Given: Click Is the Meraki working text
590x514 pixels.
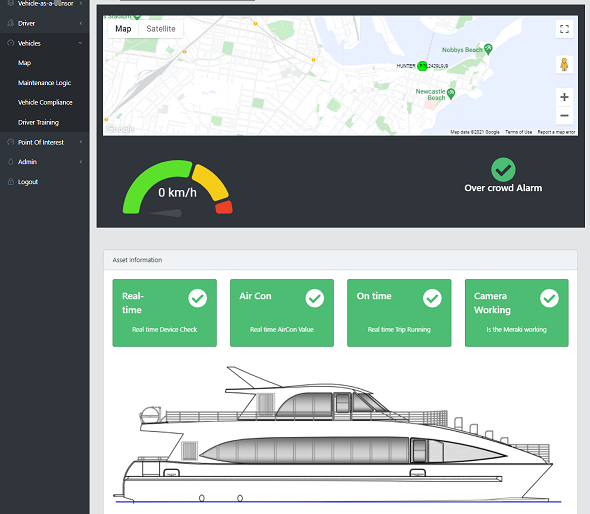Looking at the screenshot, I should coord(517,330).
